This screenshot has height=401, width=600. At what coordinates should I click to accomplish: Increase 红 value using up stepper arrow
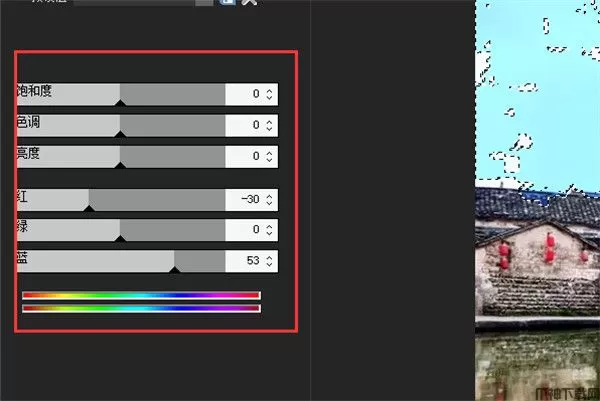point(269,196)
